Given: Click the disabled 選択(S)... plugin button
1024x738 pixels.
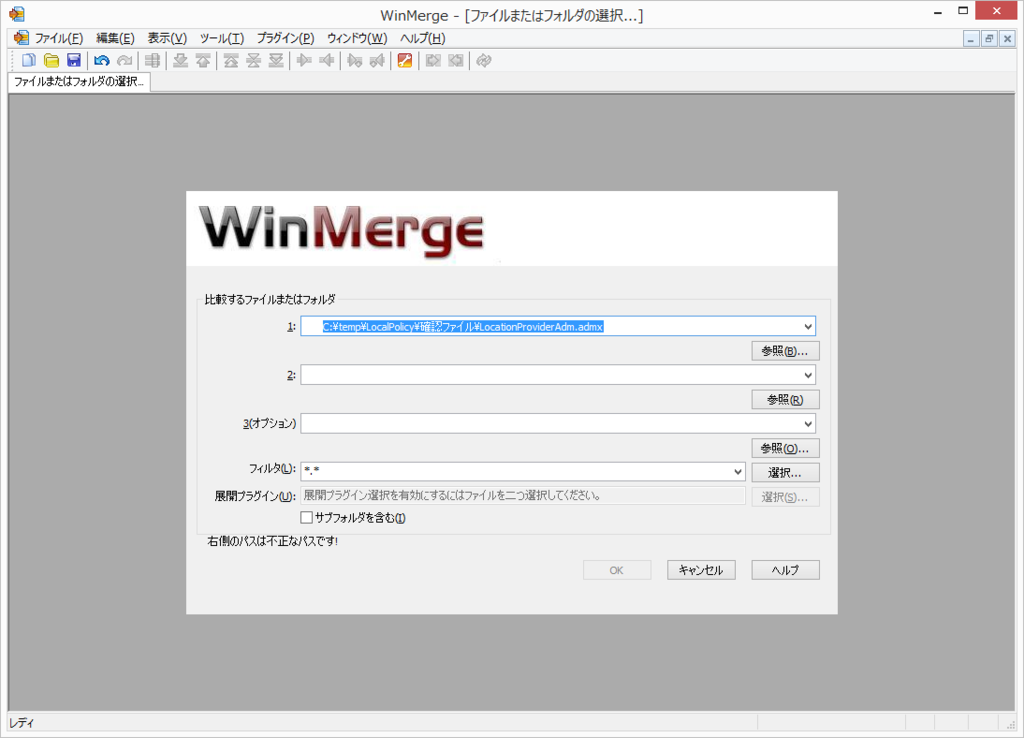Looking at the screenshot, I should click(x=785, y=497).
